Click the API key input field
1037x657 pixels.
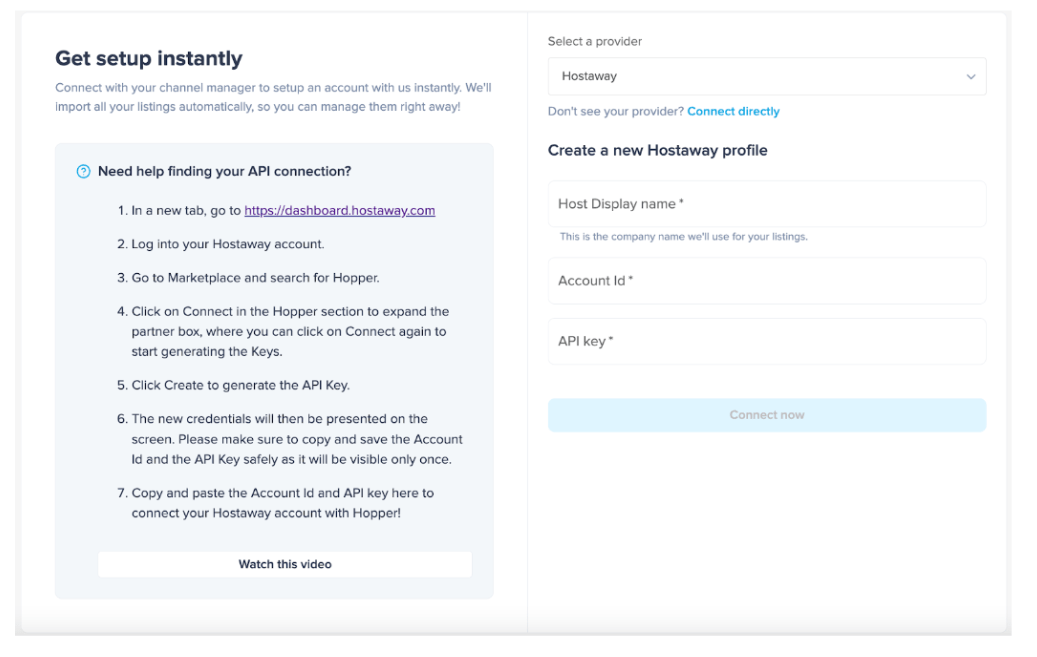(766, 341)
